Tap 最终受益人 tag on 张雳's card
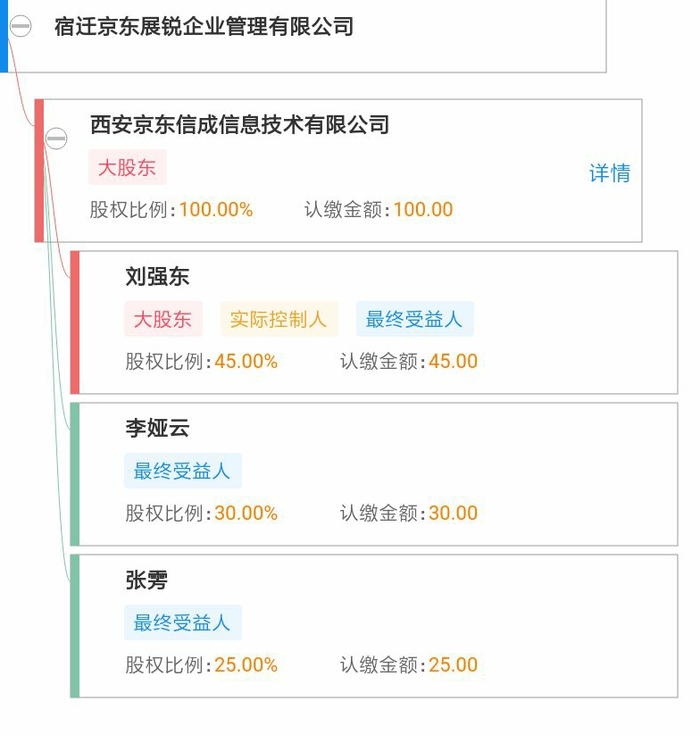700x736 pixels. click(x=183, y=623)
